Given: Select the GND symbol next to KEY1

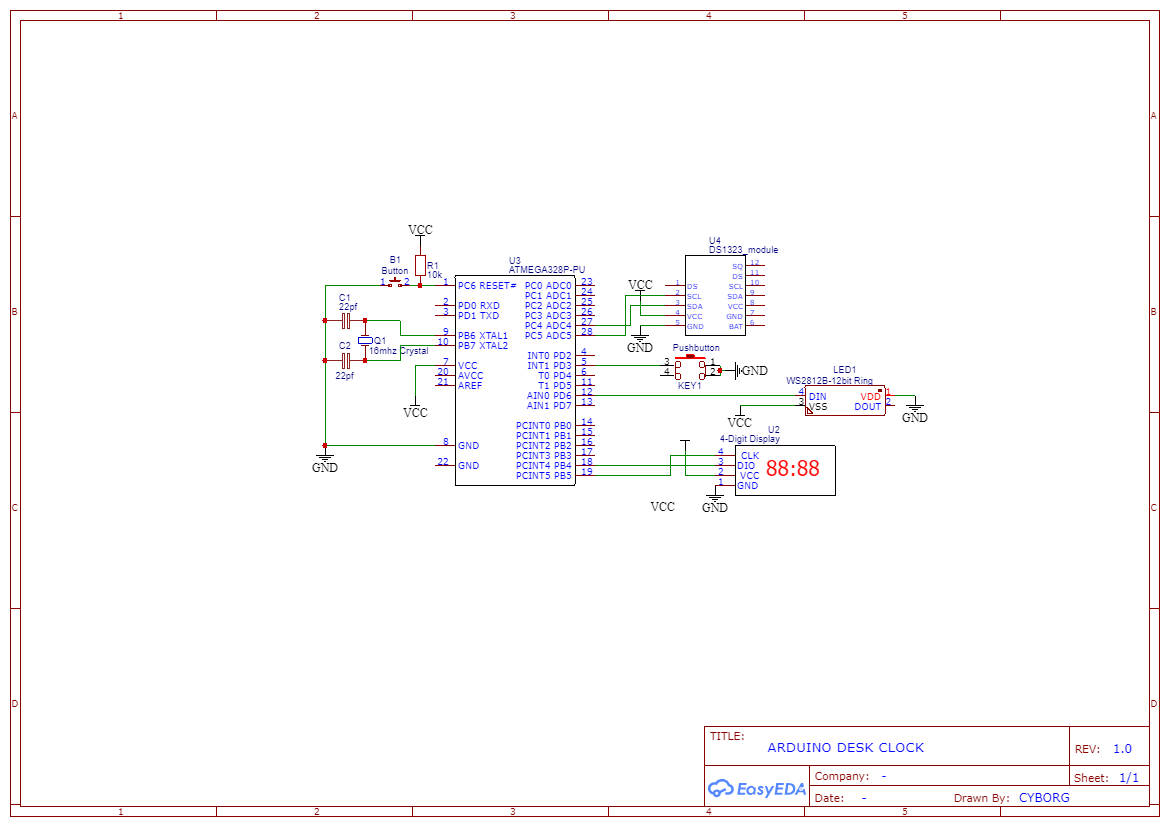Looking at the screenshot, I should [x=742, y=368].
